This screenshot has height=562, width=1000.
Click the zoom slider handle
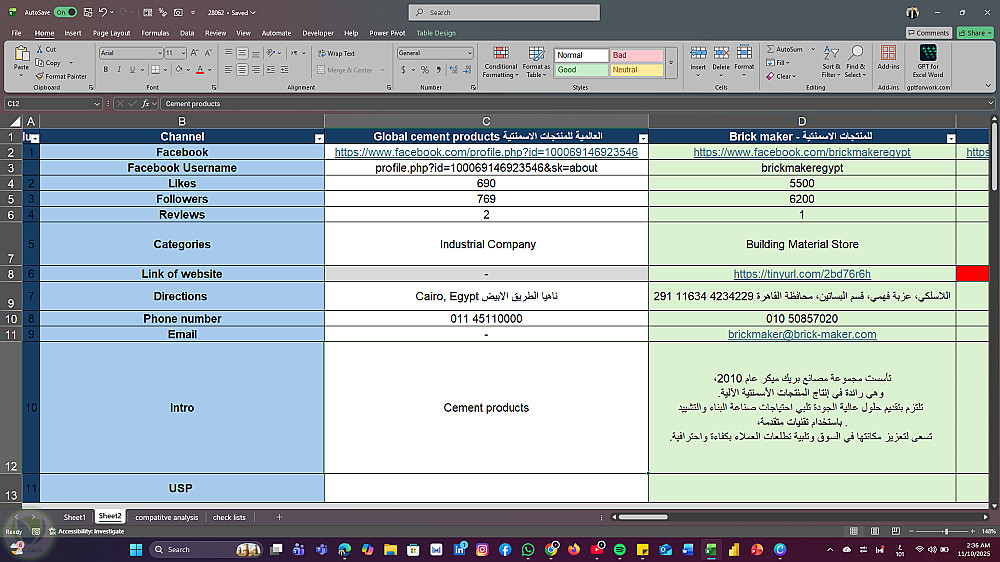[x=946, y=531]
